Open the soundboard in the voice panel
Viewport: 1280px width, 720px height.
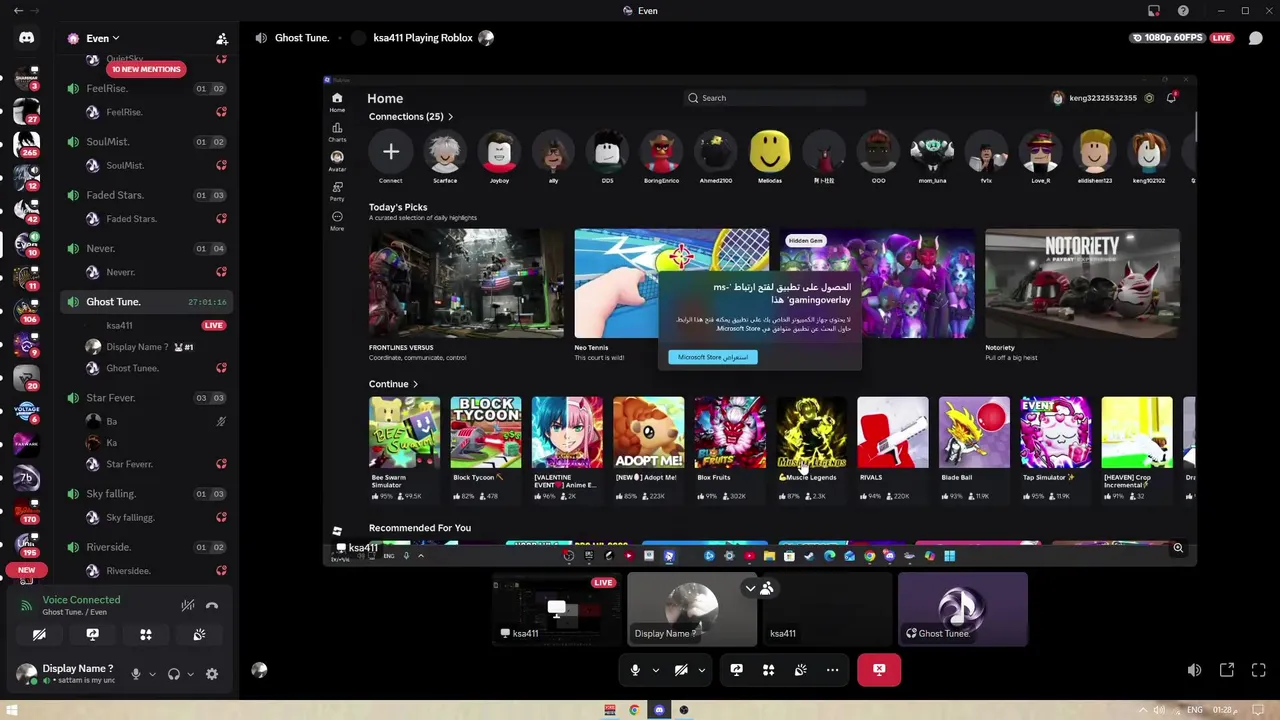point(199,634)
